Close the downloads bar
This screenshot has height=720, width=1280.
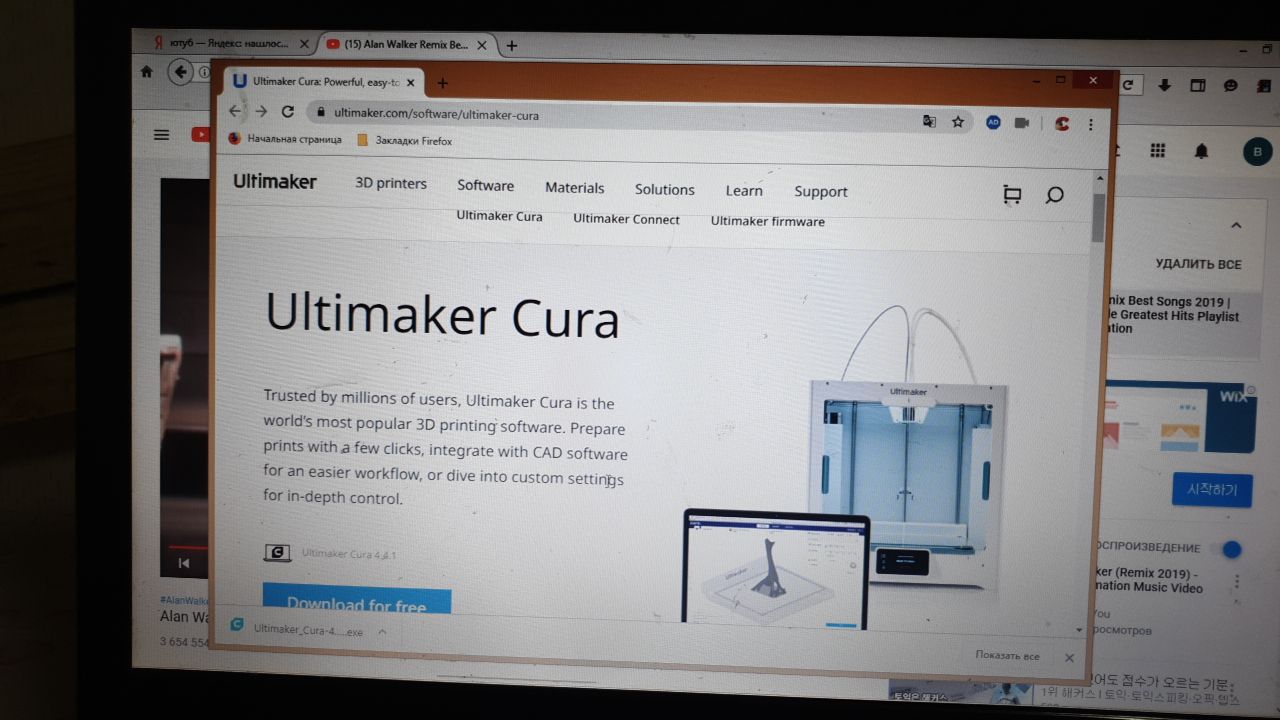[1069, 658]
